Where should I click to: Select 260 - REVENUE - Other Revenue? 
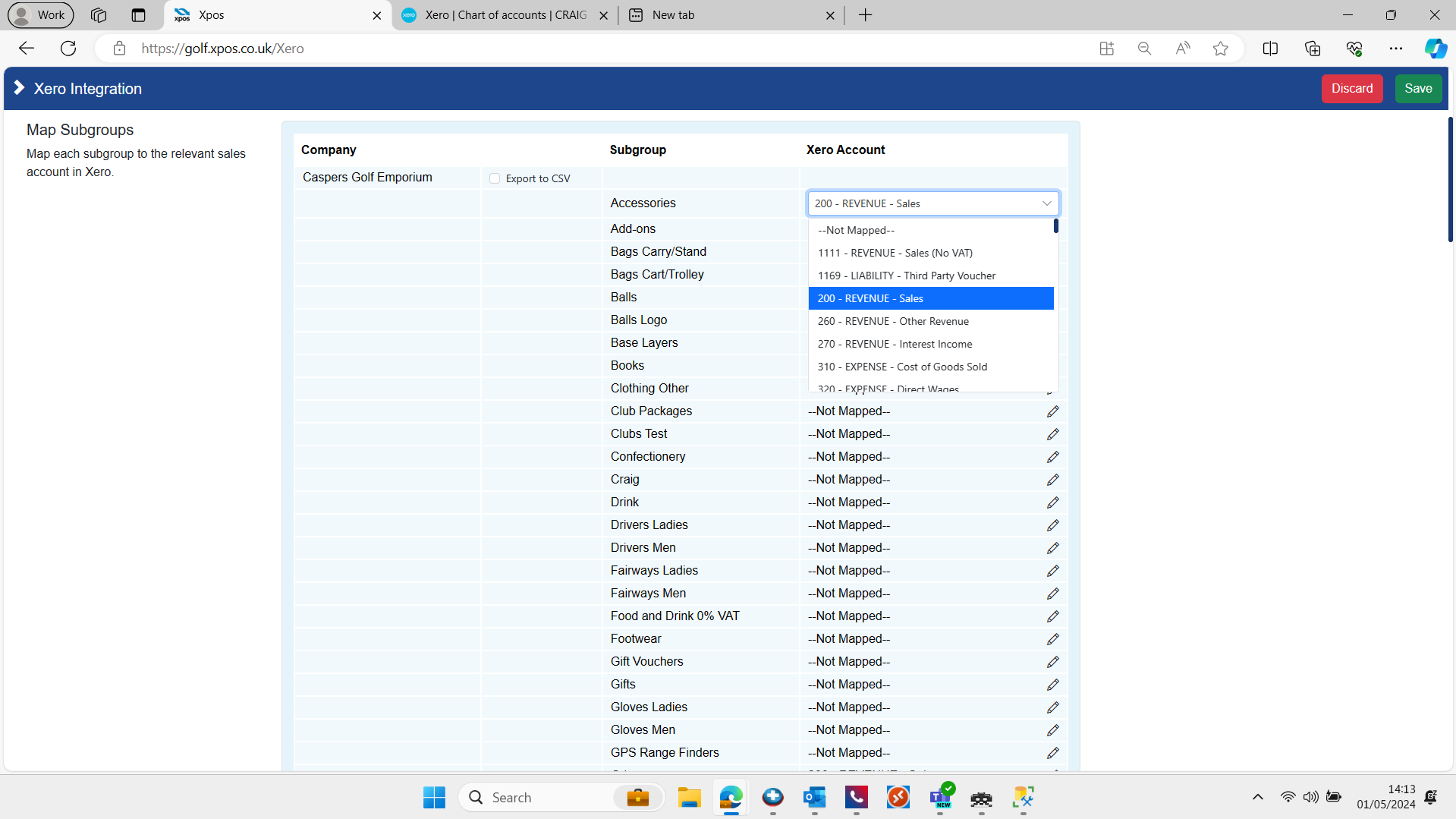point(931,321)
